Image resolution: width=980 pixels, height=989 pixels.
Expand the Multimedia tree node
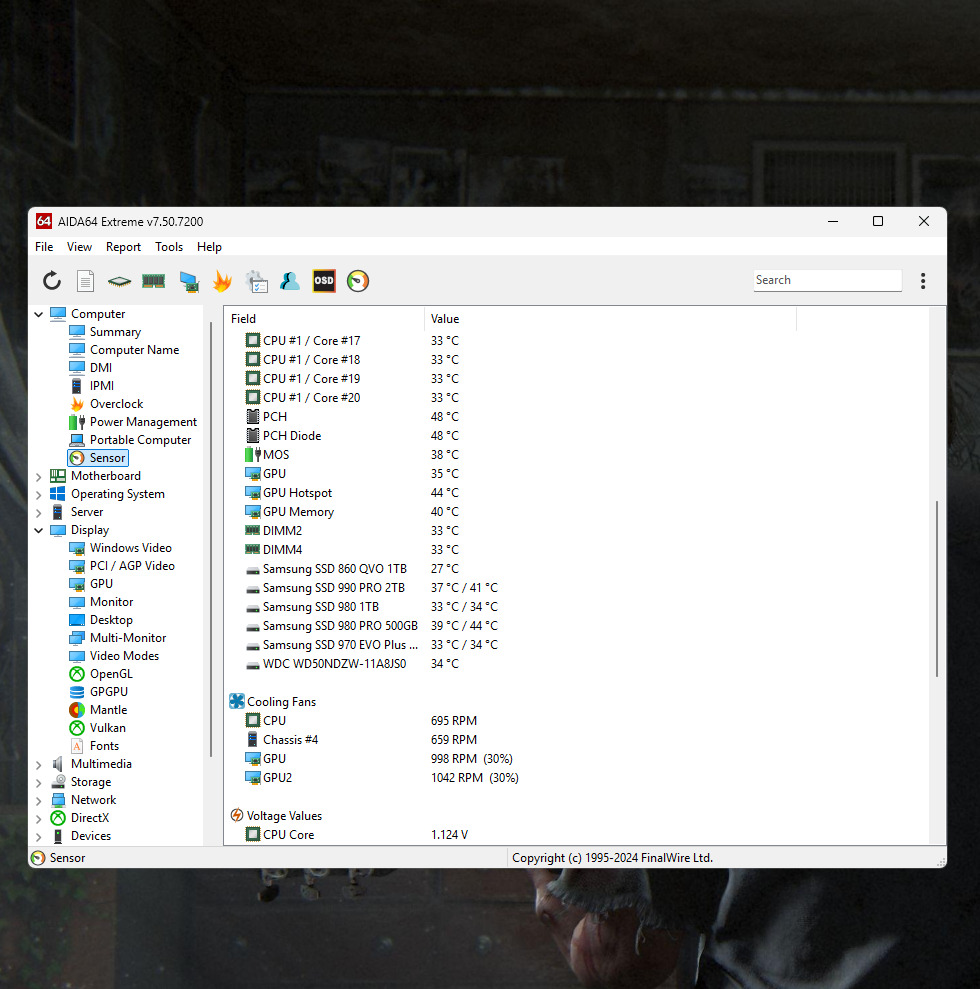tap(38, 764)
